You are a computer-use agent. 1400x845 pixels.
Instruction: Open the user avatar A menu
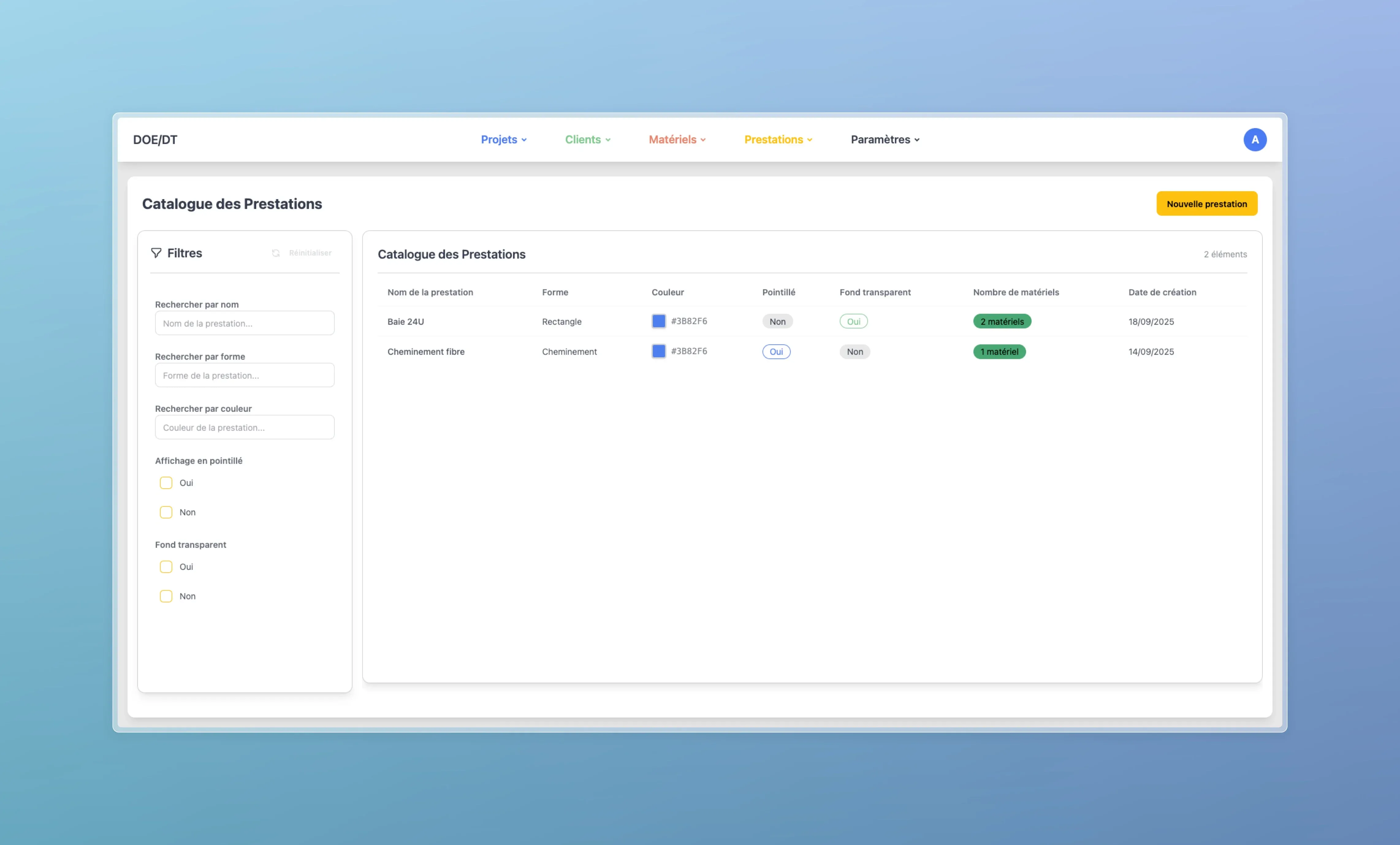point(1254,140)
